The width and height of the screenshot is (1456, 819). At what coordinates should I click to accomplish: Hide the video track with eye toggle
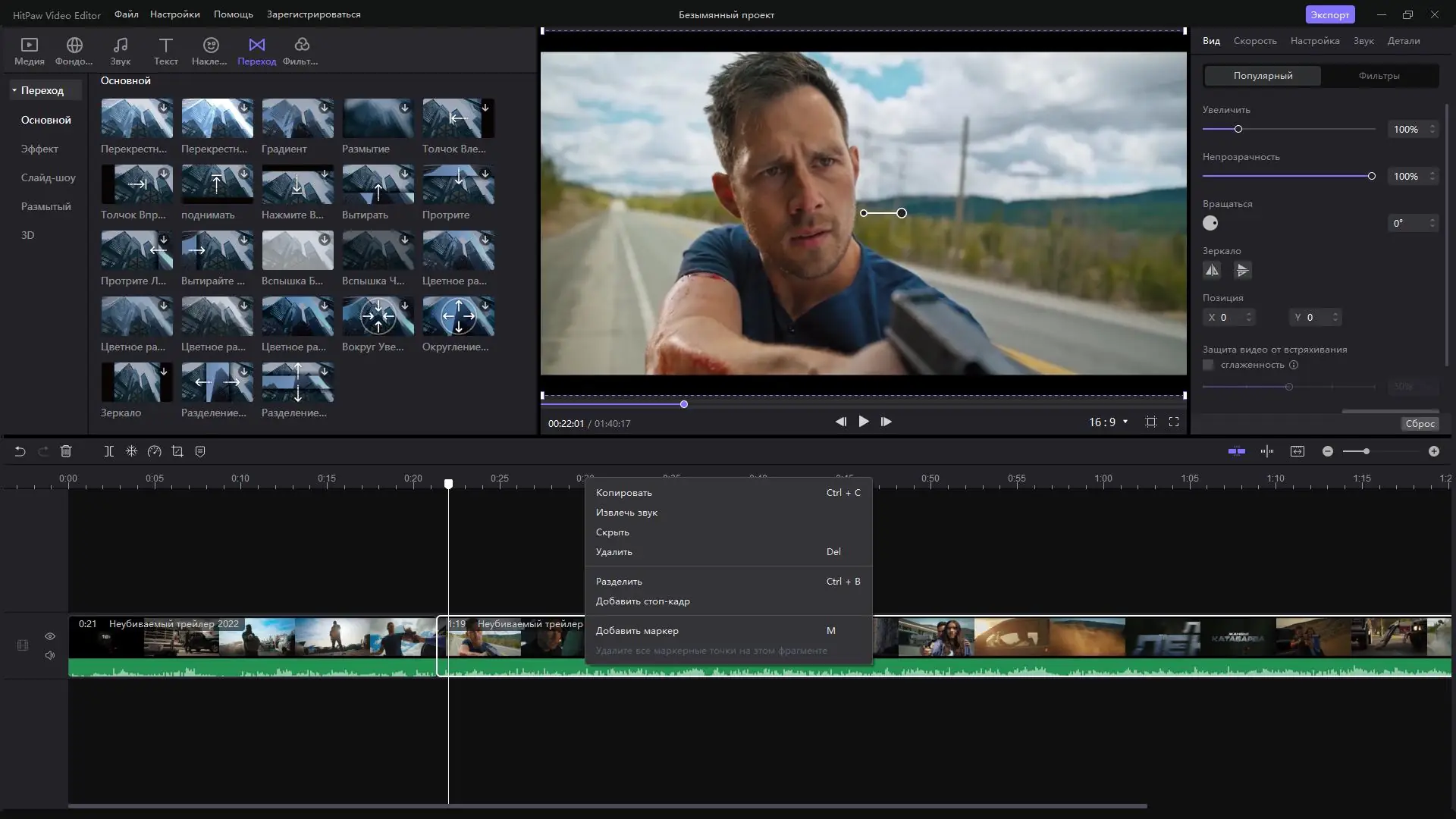49,636
